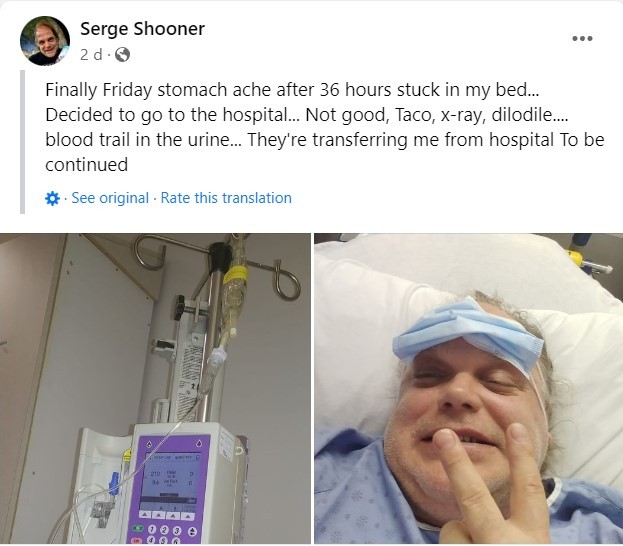Click the pump's display screen in left photo
This screenshot has height=546, width=623.
(170, 478)
